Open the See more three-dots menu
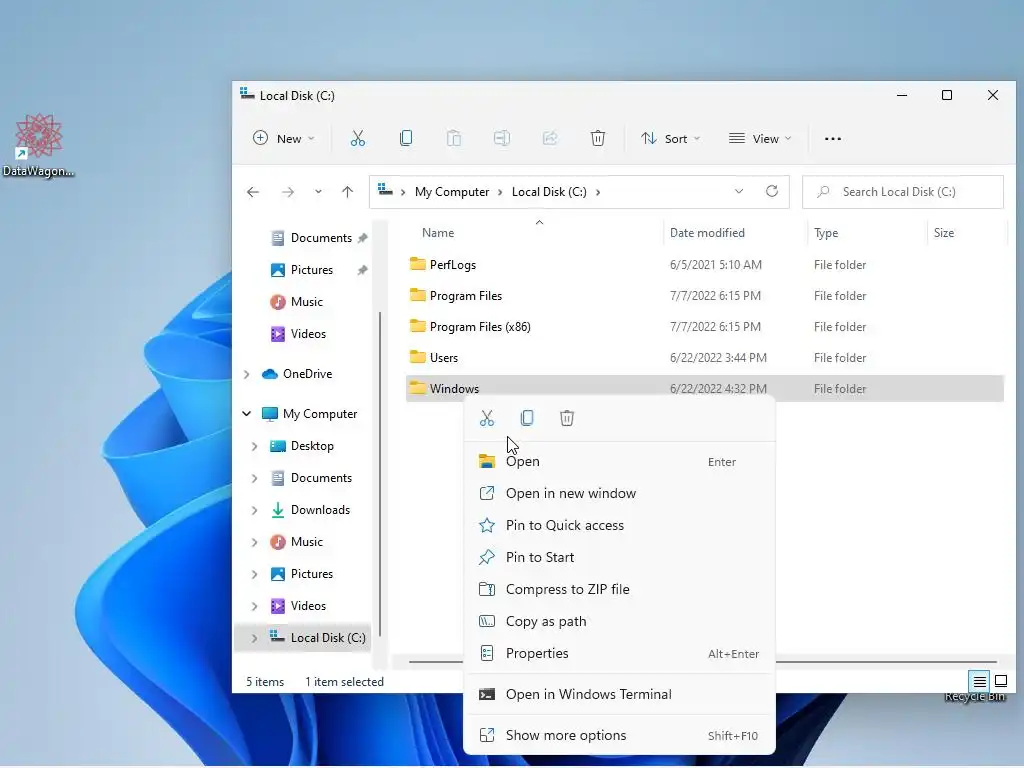Image resolution: width=1024 pixels, height=768 pixels. (833, 138)
